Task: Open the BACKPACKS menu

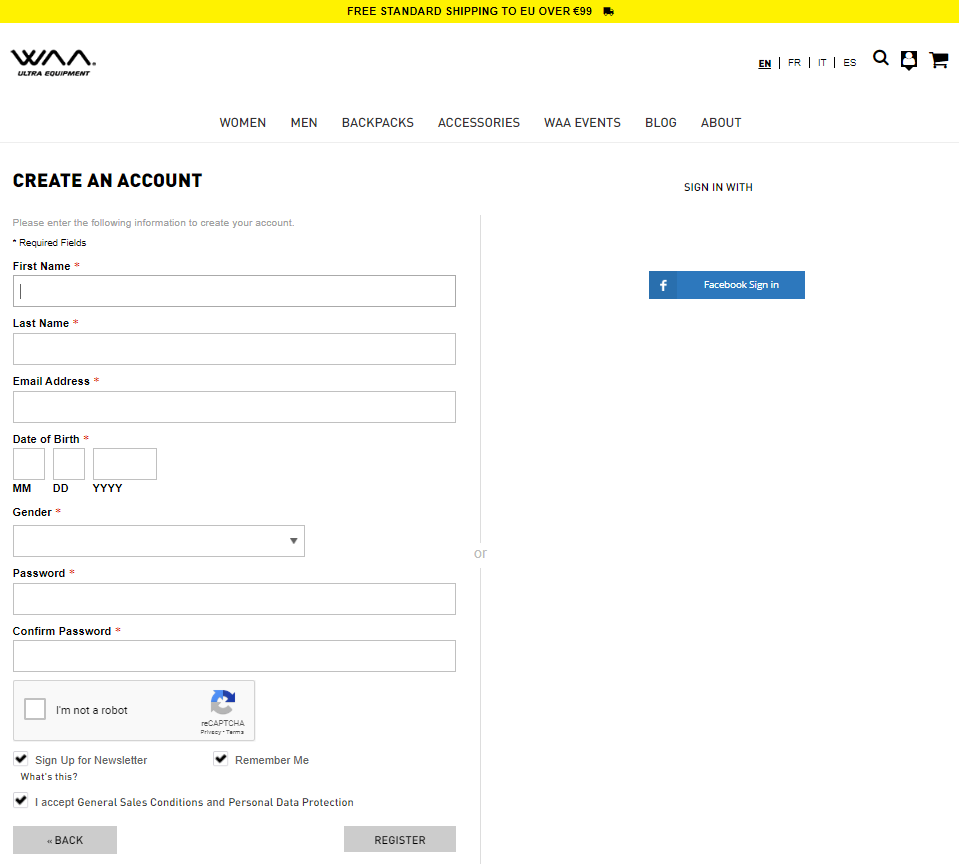Action: click(x=377, y=123)
